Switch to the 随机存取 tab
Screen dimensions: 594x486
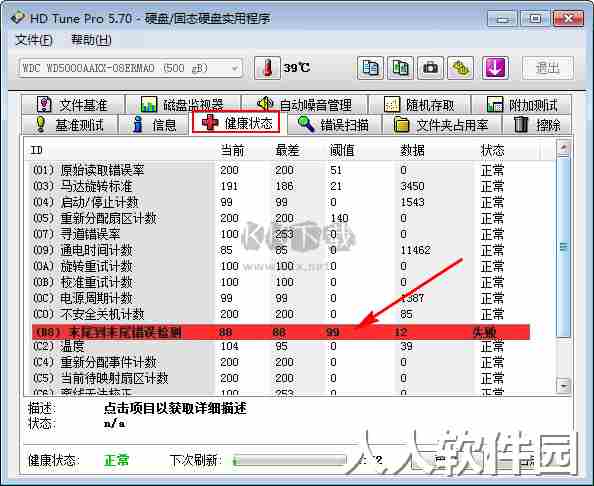(x=419, y=105)
